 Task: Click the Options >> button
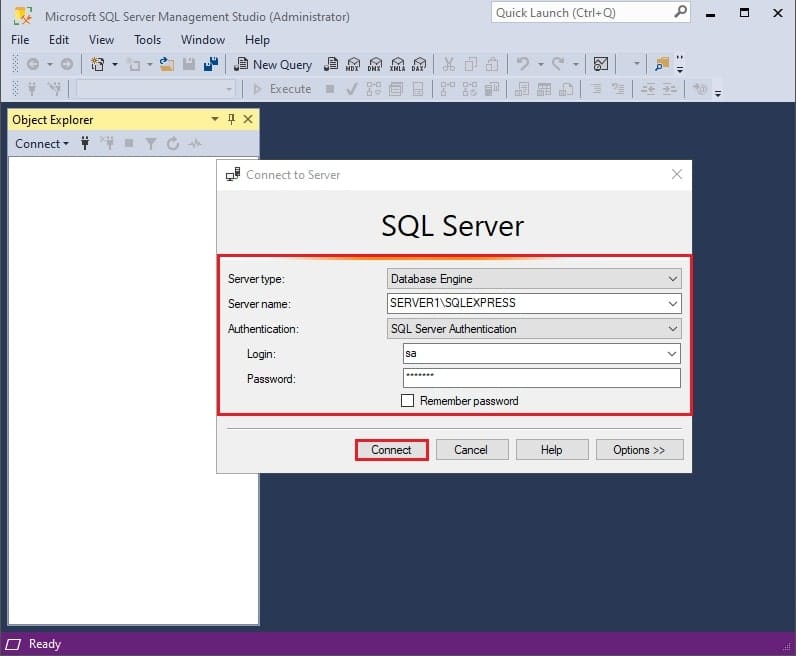point(639,450)
